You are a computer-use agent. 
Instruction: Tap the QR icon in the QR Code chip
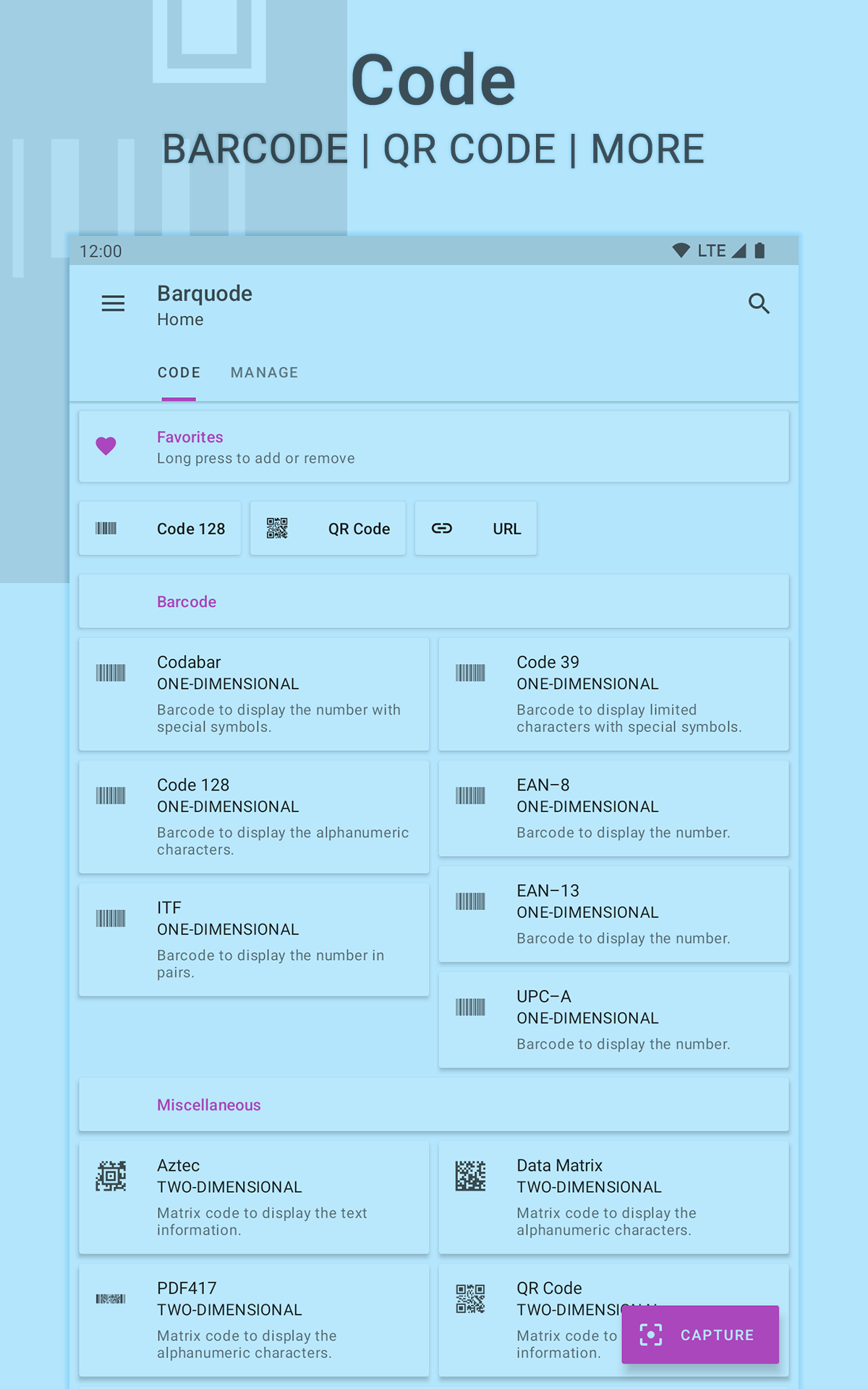click(x=277, y=529)
